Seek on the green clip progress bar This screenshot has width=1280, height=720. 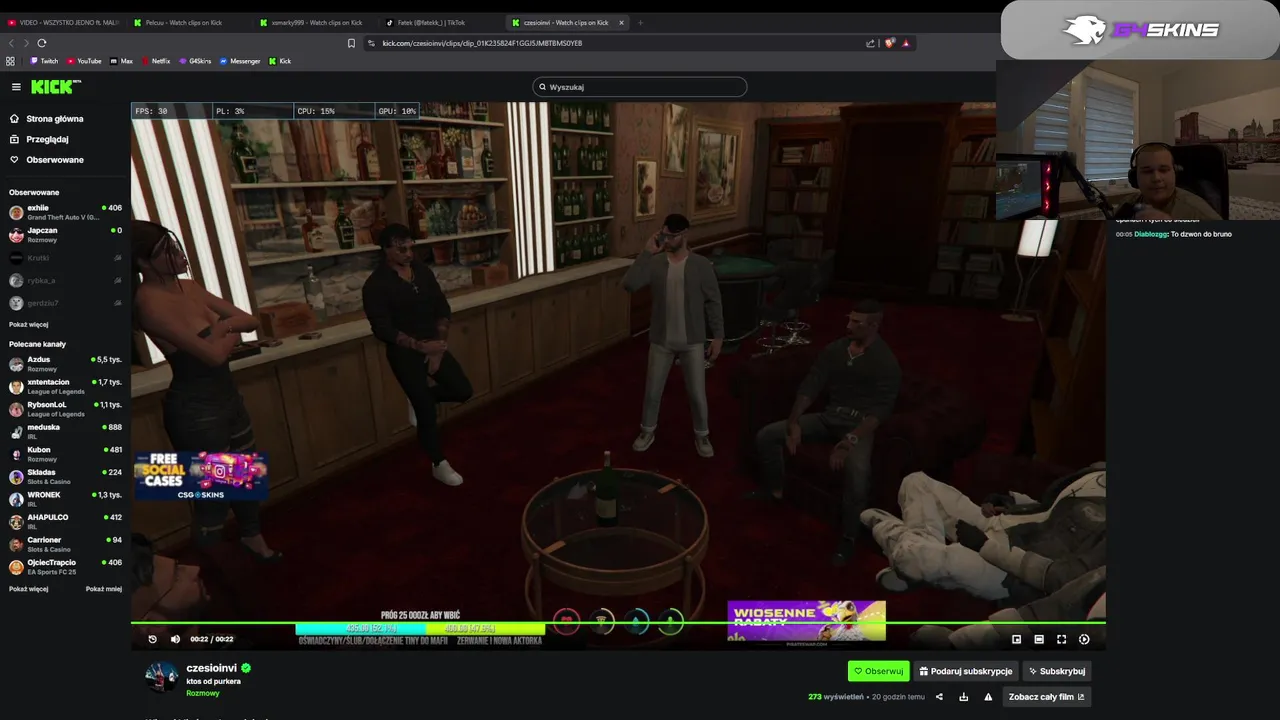(x=618, y=623)
